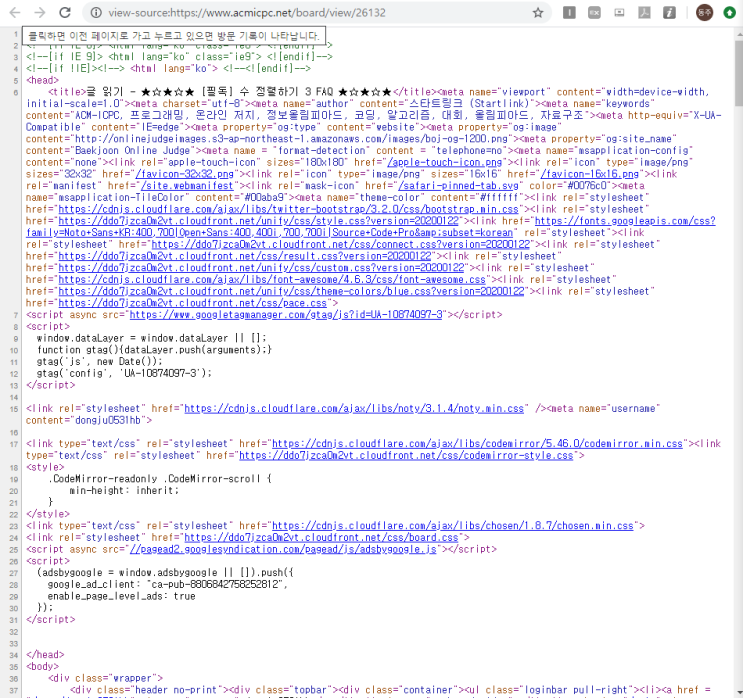The image size is (743, 698).
Task: Click the '<!--[if !IE]>' comment line
Action: [x=168, y=69]
